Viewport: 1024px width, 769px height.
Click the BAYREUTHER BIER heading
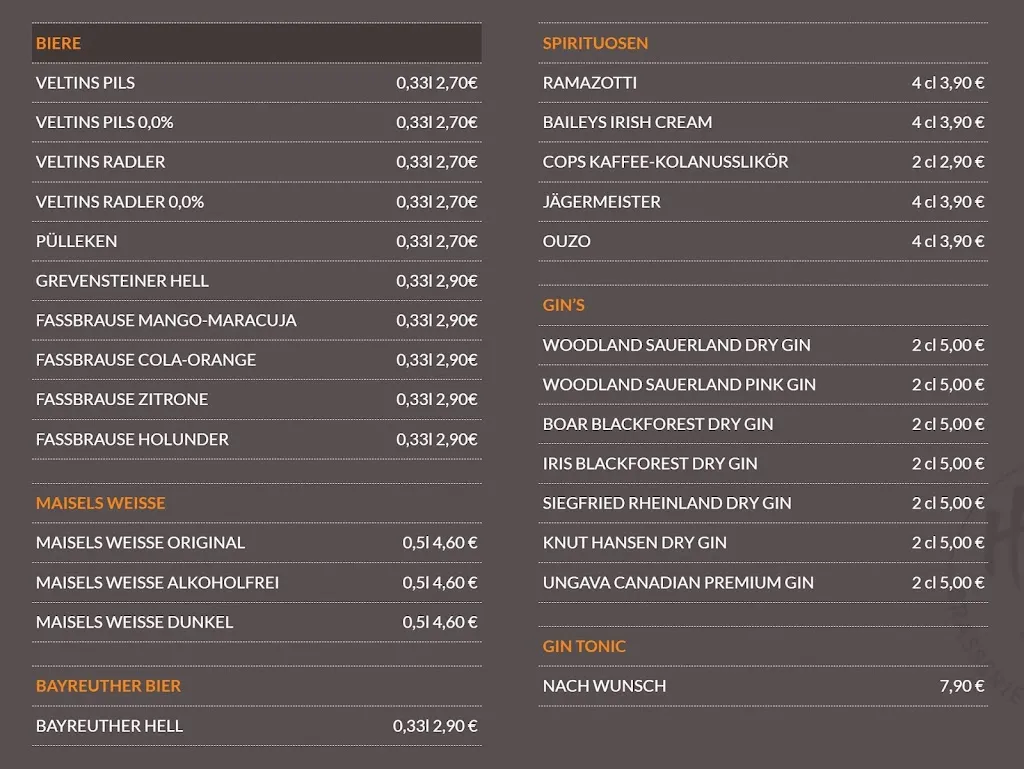click(108, 686)
